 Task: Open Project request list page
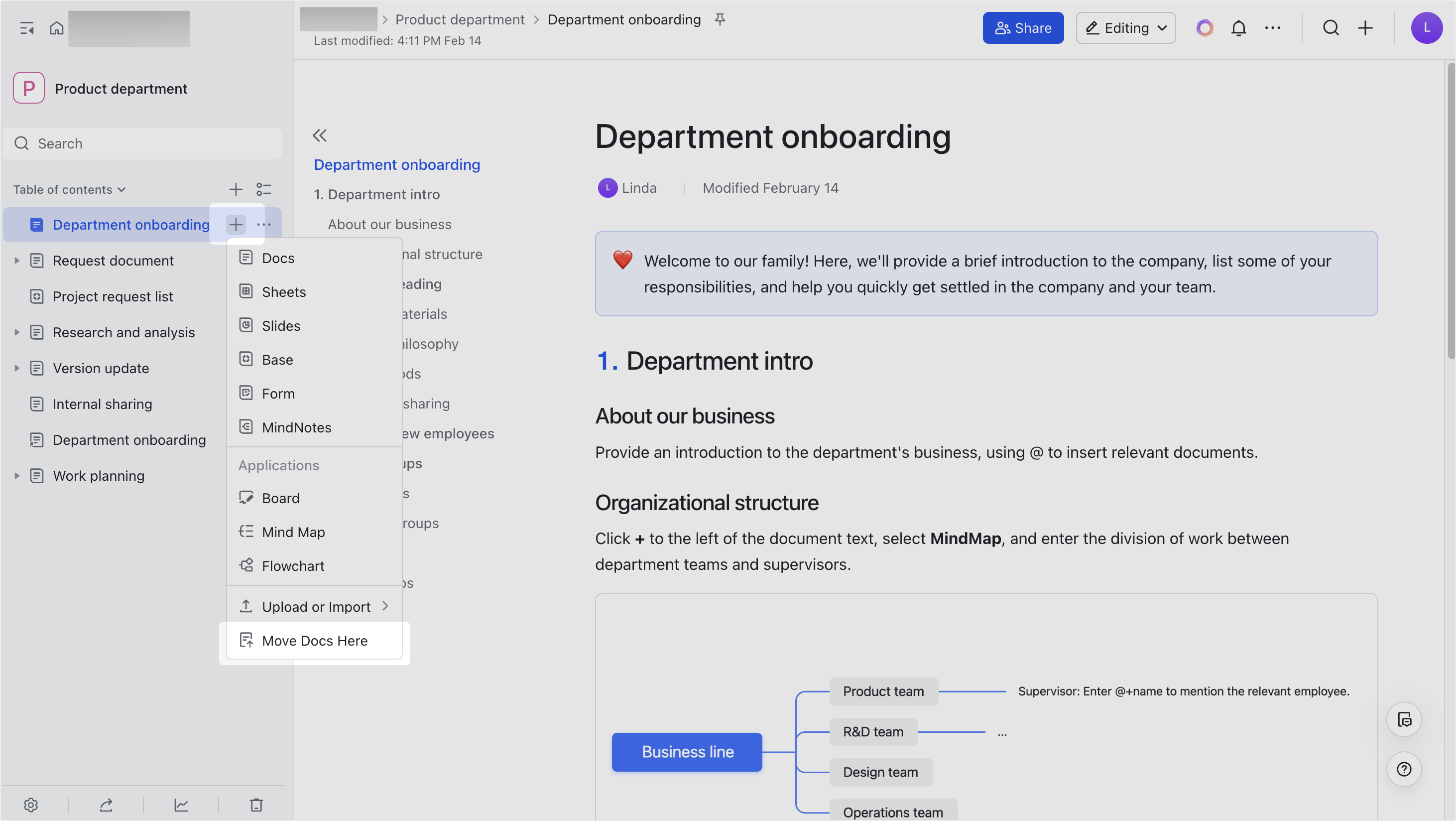(113, 297)
